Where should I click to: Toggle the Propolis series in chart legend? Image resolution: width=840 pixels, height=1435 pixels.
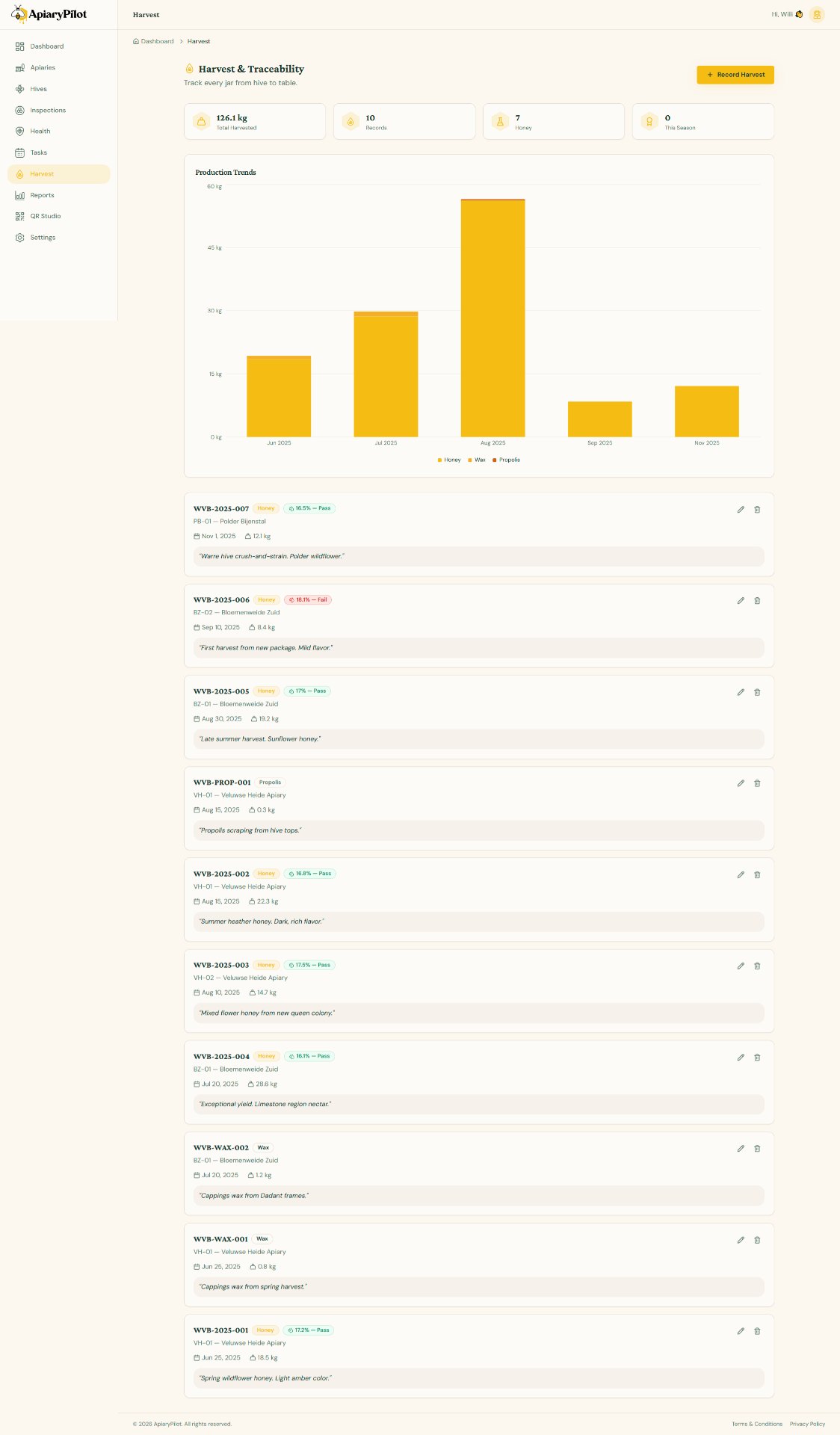(x=506, y=460)
